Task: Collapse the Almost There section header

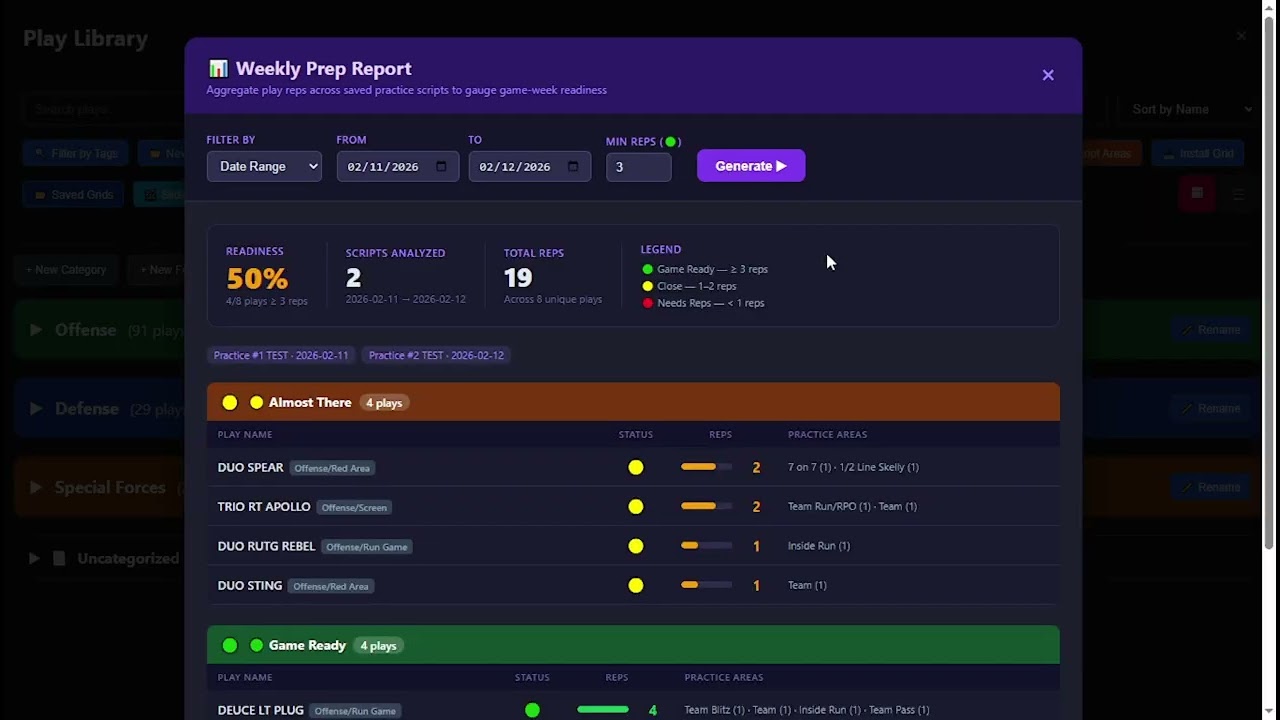Action: pyautogui.click(x=633, y=402)
